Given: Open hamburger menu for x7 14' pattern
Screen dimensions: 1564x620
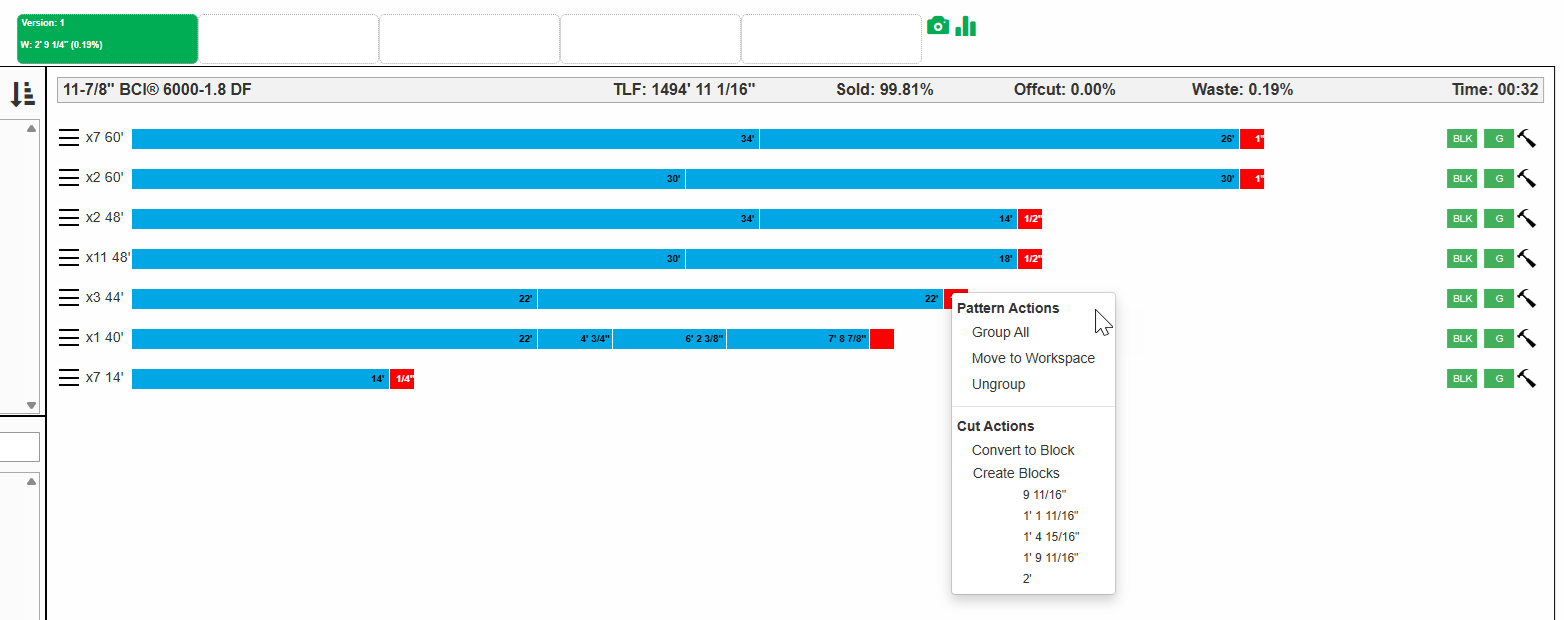Looking at the screenshot, I should (69, 378).
